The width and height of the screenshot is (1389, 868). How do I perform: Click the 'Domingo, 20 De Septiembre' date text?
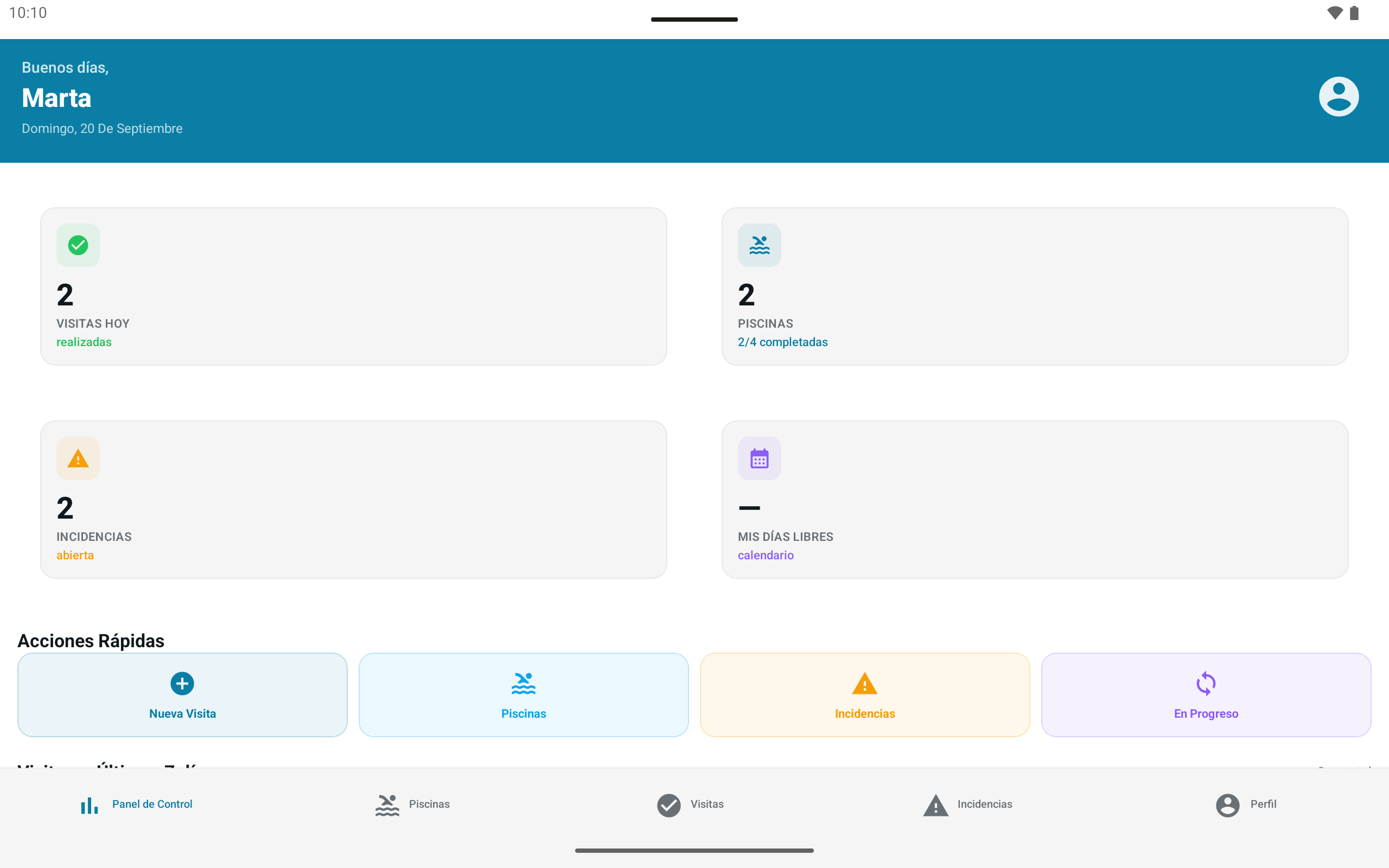(102, 129)
